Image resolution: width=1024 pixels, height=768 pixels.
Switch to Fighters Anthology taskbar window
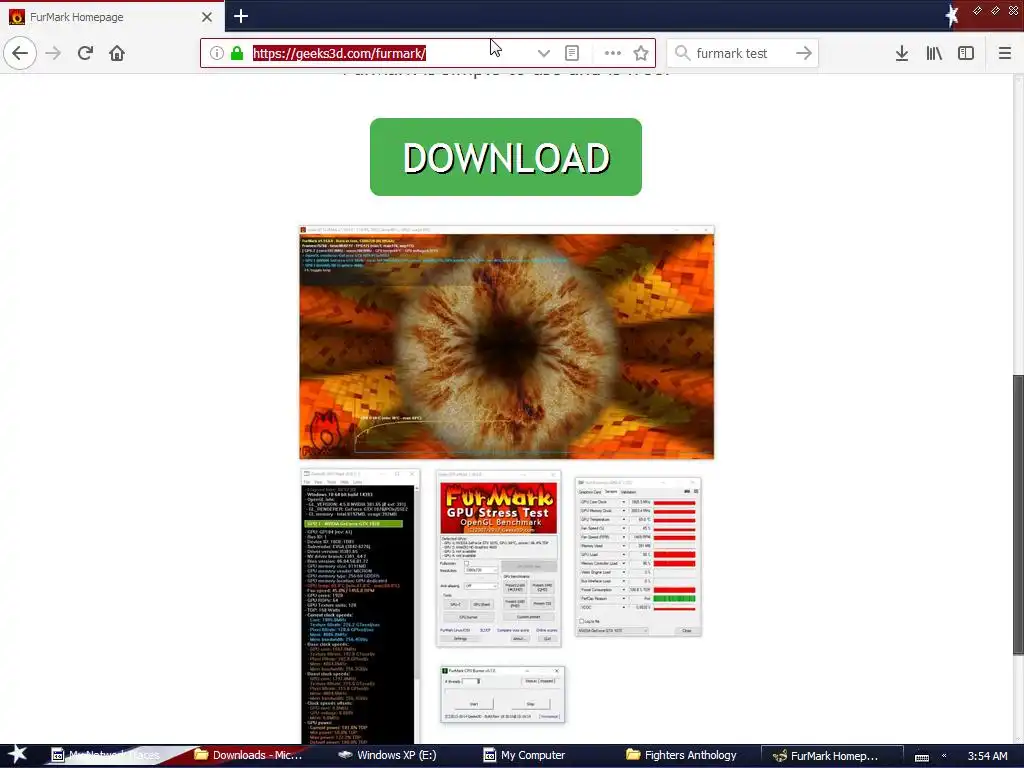681,756
